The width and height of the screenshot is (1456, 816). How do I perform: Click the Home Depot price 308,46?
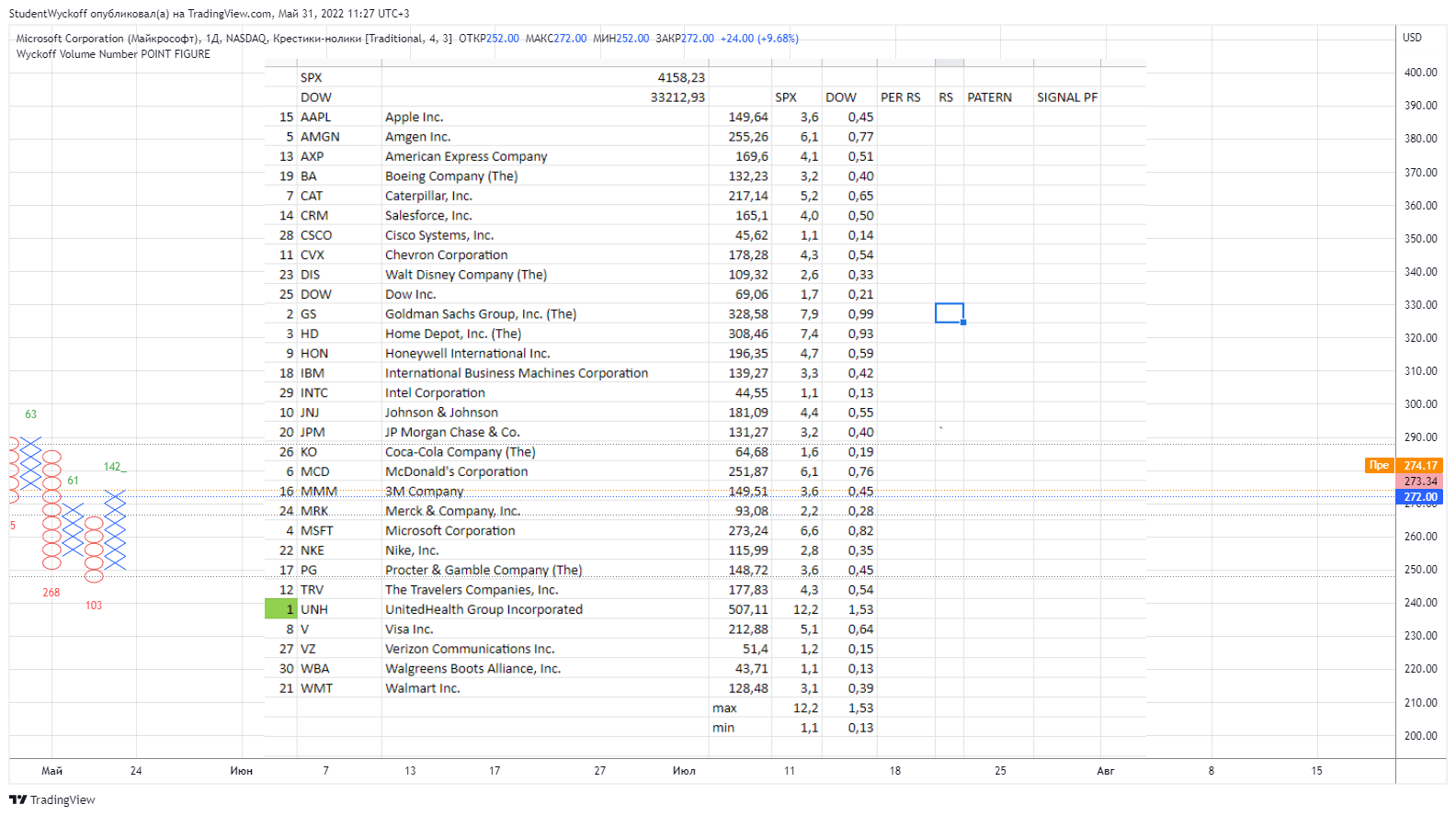(x=748, y=334)
